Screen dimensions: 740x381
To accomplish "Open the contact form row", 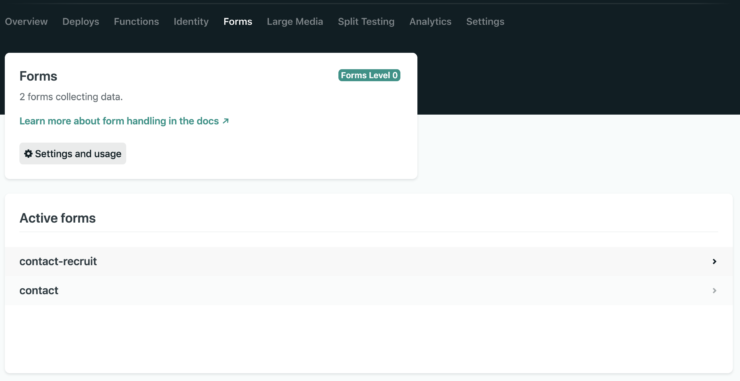I will [x=369, y=290].
